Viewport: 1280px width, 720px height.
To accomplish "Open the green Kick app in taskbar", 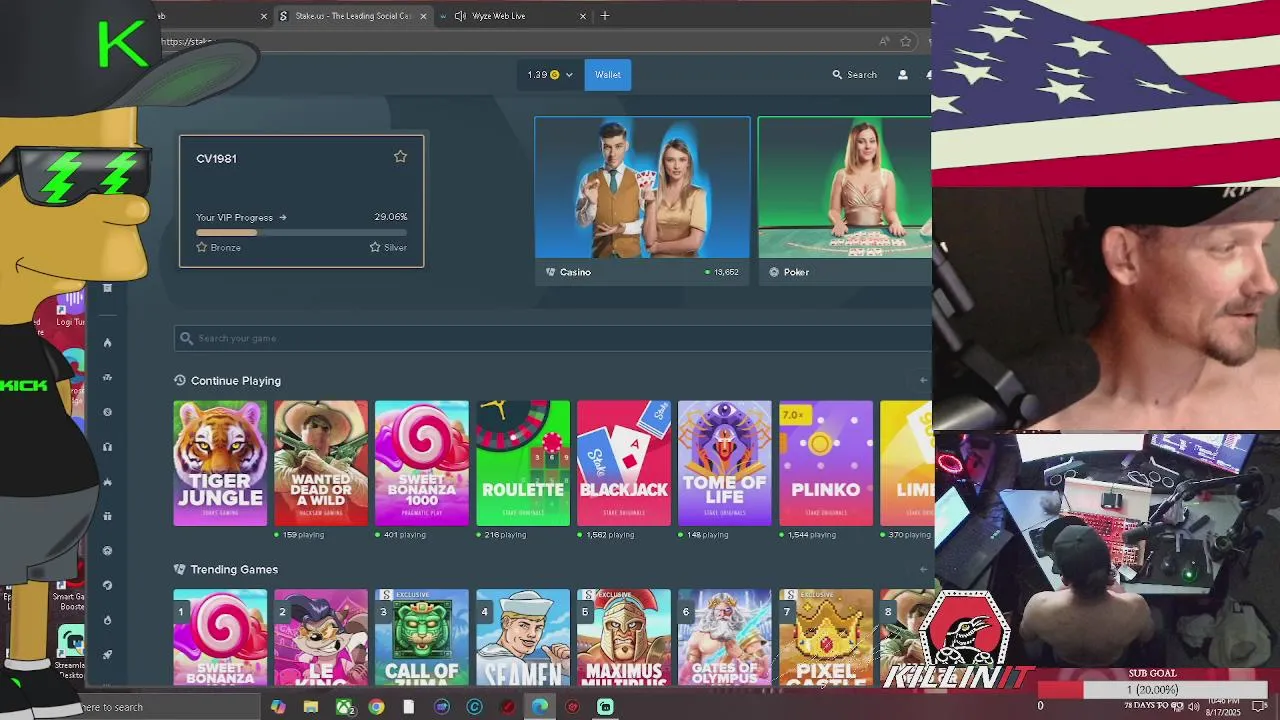I will pos(605,707).
